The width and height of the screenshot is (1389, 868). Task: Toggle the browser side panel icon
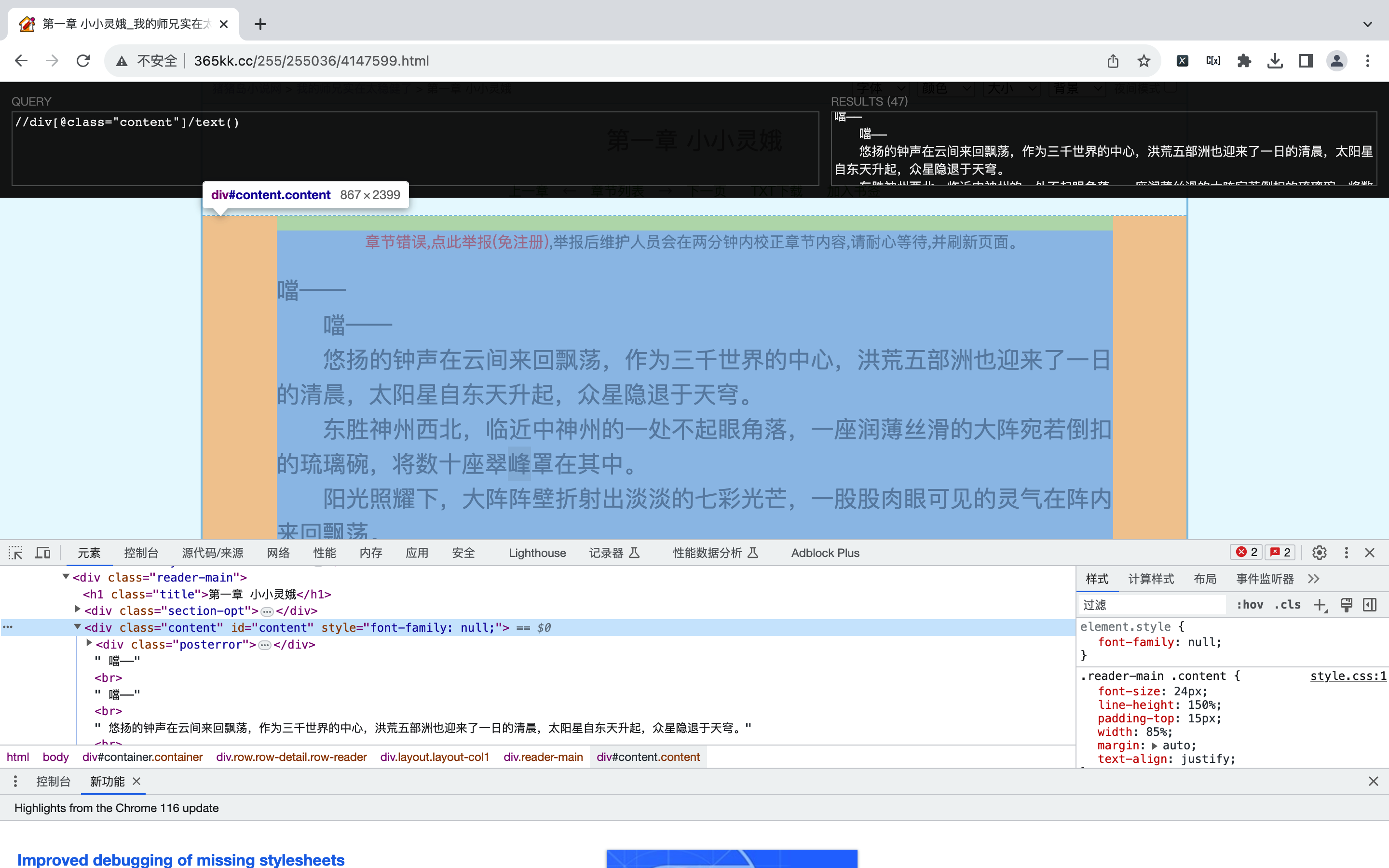1306,61
